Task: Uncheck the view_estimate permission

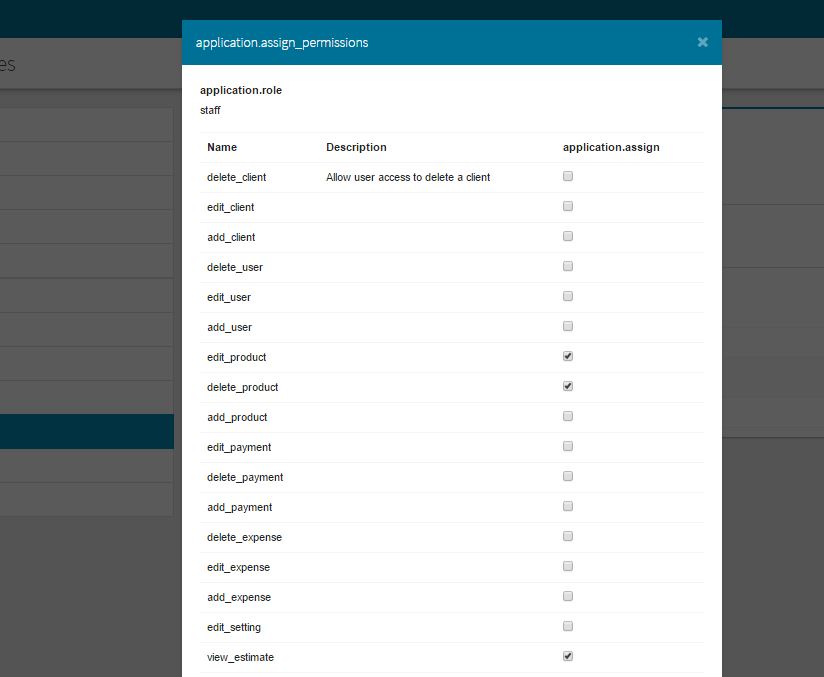Action: point(568,655)
